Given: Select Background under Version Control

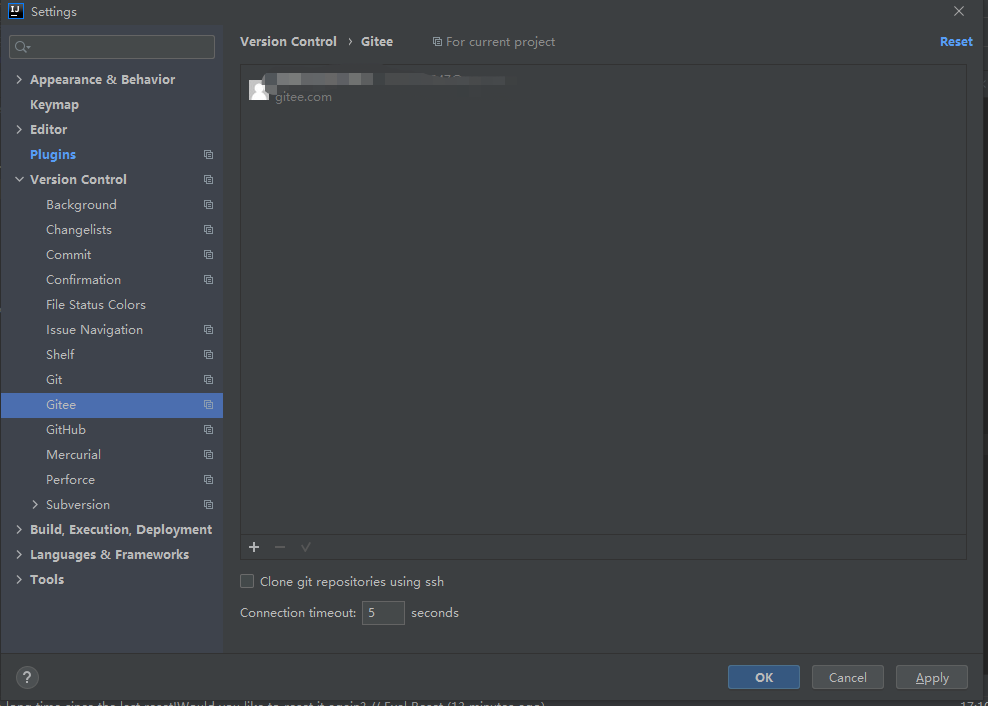Looking at the screenshot, I should pos(81,205).
